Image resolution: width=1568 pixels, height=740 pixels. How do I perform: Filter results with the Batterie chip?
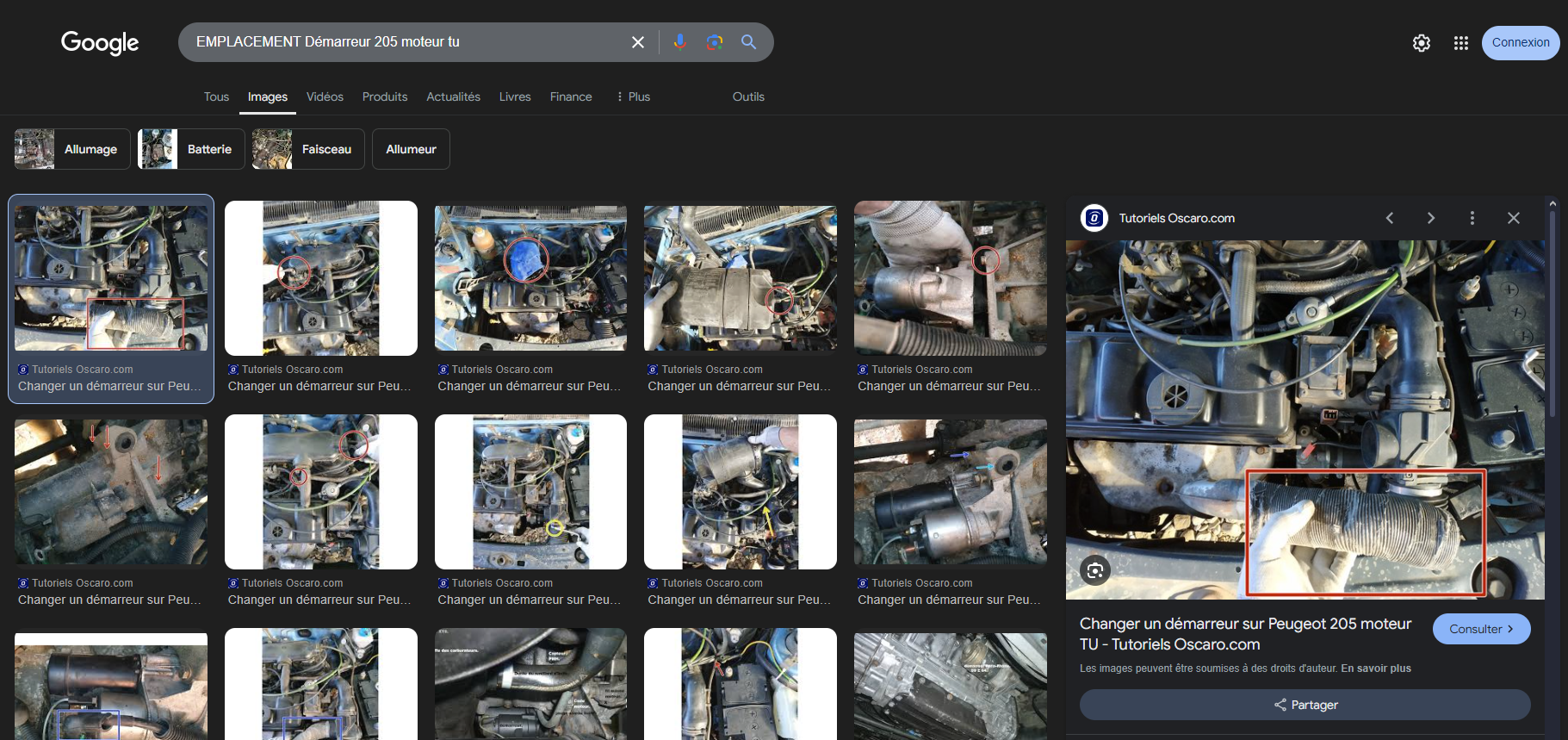191,149
